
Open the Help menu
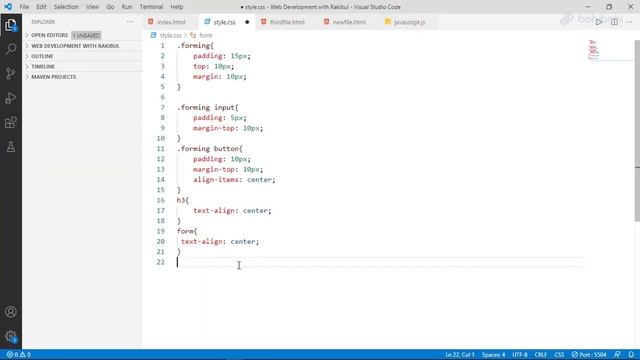click(177, 7)
